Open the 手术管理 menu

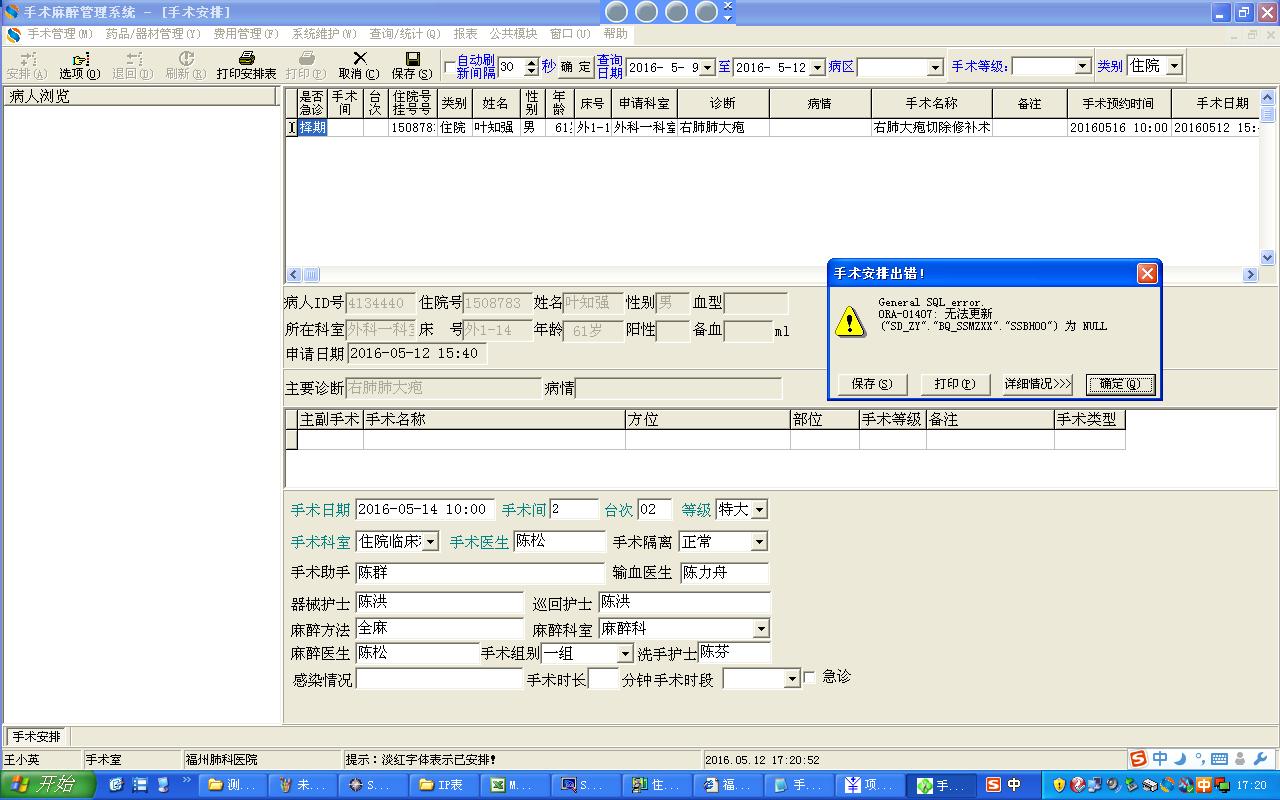[59, 34]
